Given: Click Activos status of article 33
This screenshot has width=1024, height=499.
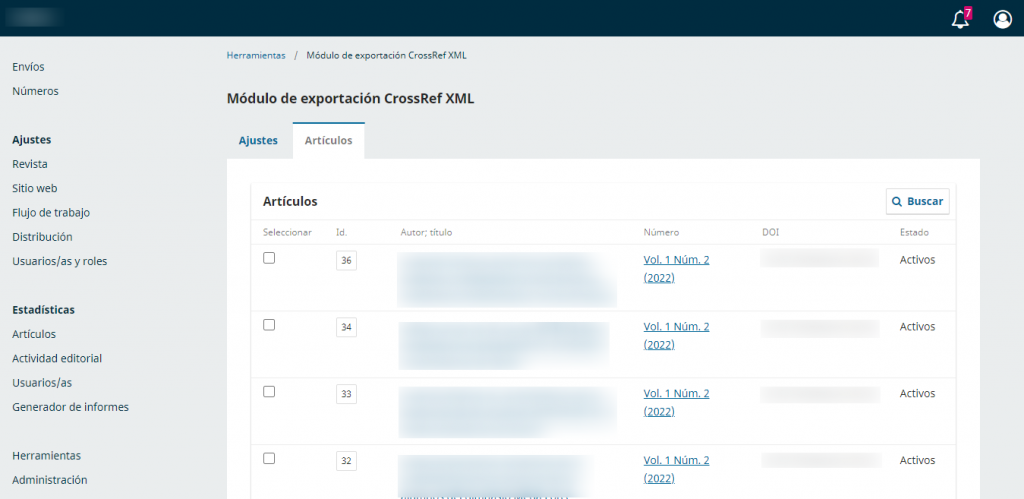Looking at the screenshot, I should tap(917, 393).
